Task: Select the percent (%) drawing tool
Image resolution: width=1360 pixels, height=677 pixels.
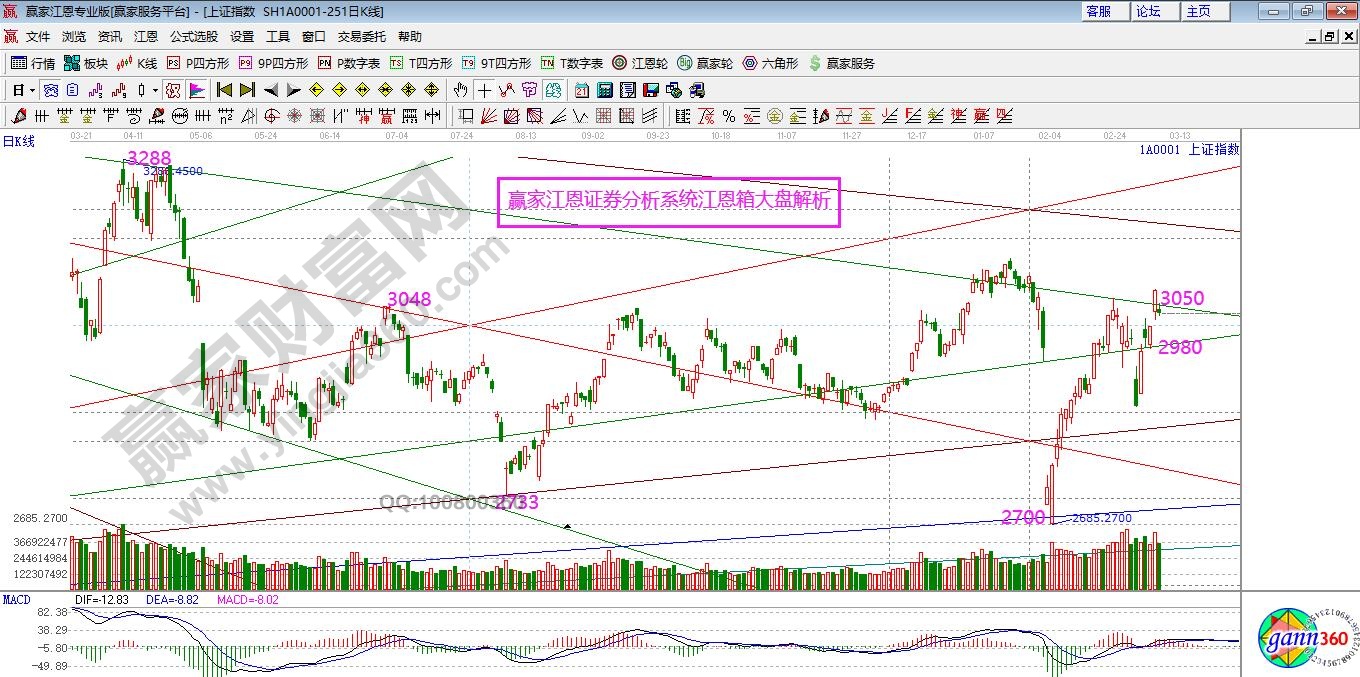Action: (x=728, y=116)
